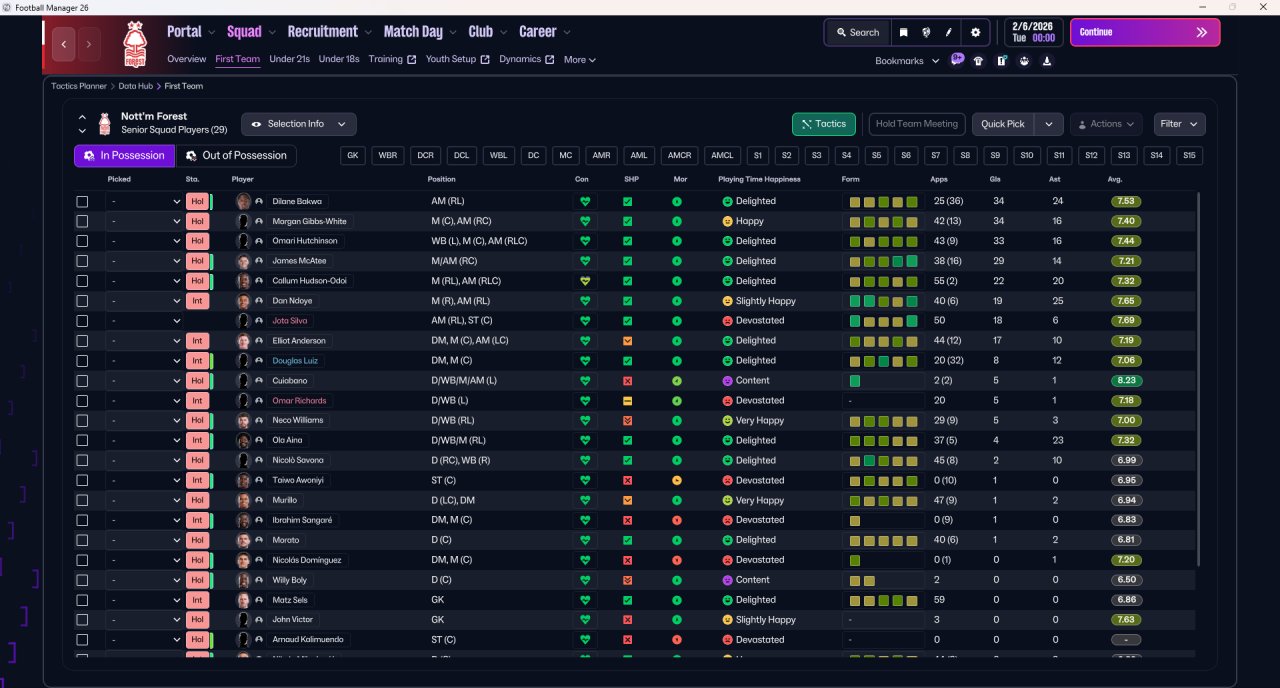Click the Nottingham Forest club badge

click(x=134, y=44)
